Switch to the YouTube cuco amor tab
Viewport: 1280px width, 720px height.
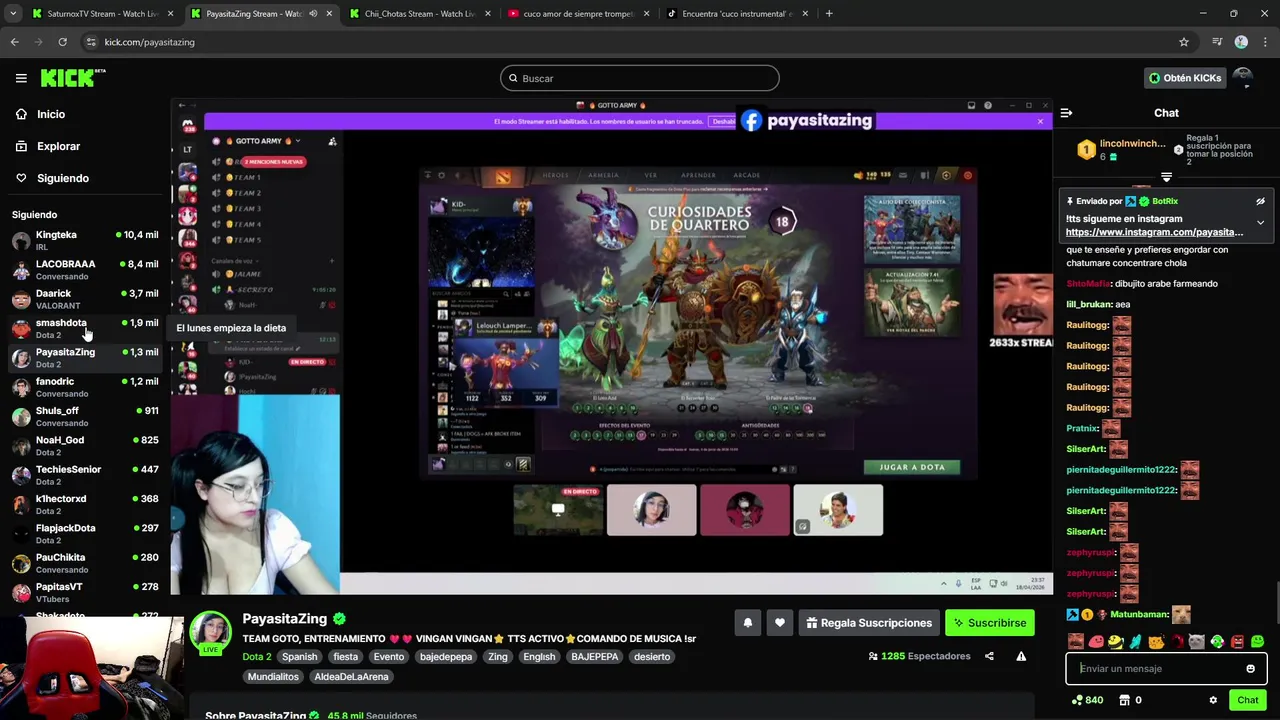[579, 14]
